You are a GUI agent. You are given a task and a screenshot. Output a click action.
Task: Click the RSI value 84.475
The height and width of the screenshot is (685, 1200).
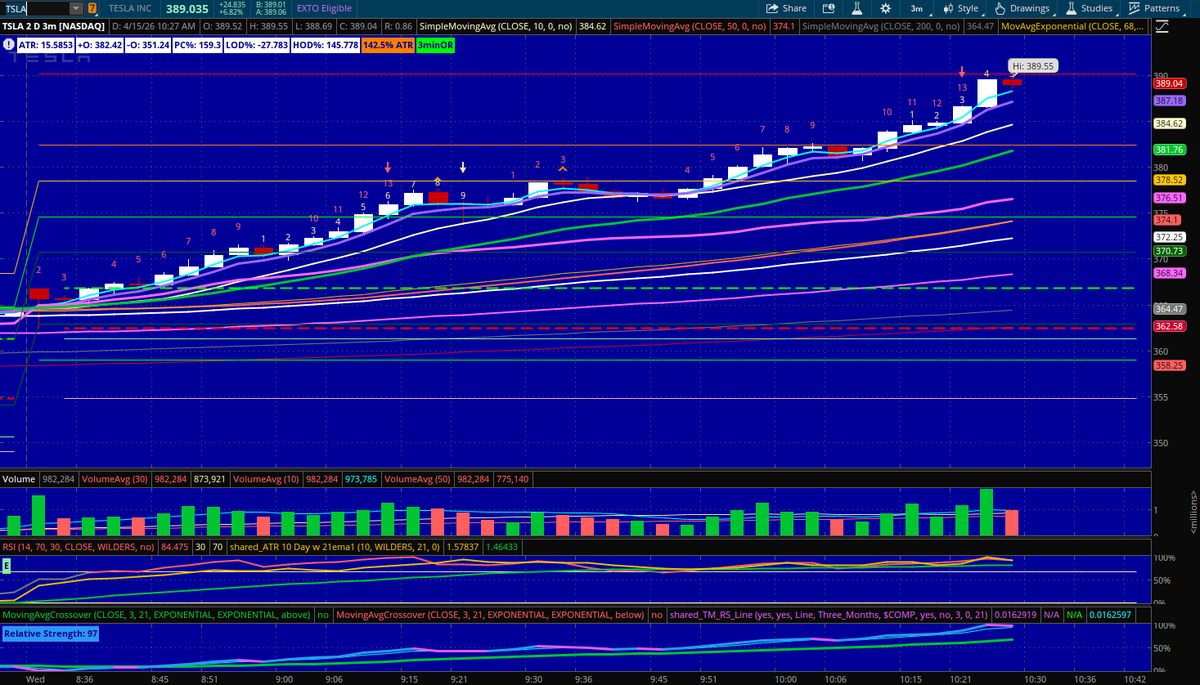[174, 547]
